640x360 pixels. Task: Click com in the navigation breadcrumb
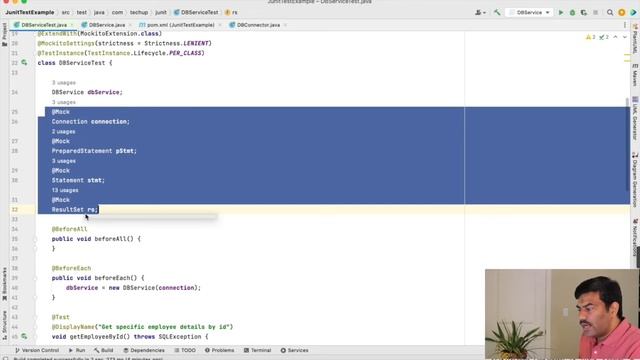(x=117, y=13)
